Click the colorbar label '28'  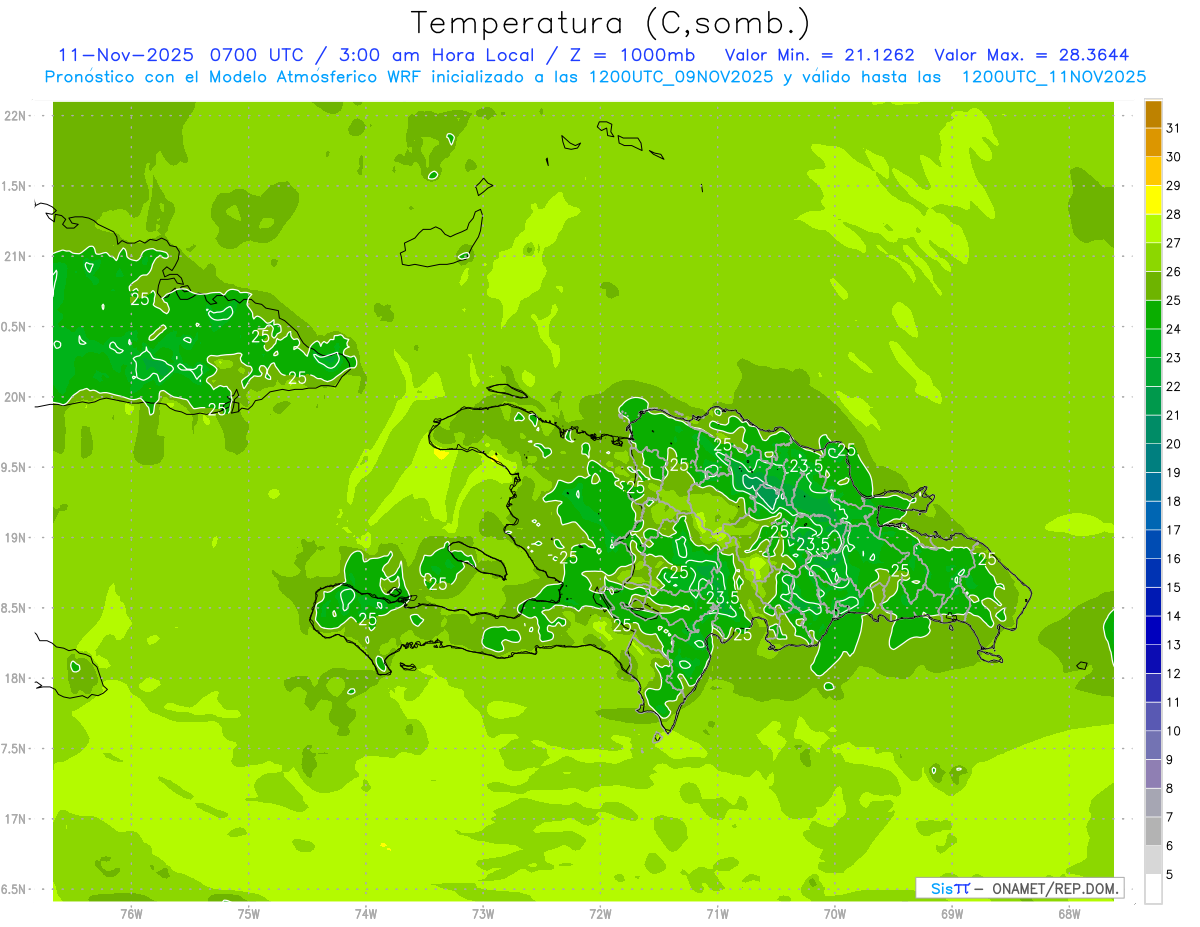(x=1174, y=215)
